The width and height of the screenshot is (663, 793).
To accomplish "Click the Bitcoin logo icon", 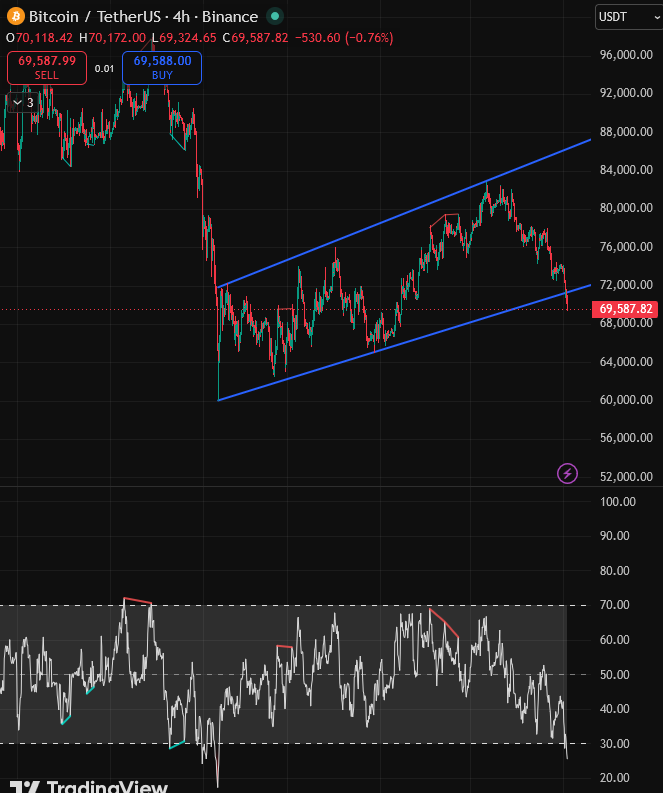I will tap(16, 16).
